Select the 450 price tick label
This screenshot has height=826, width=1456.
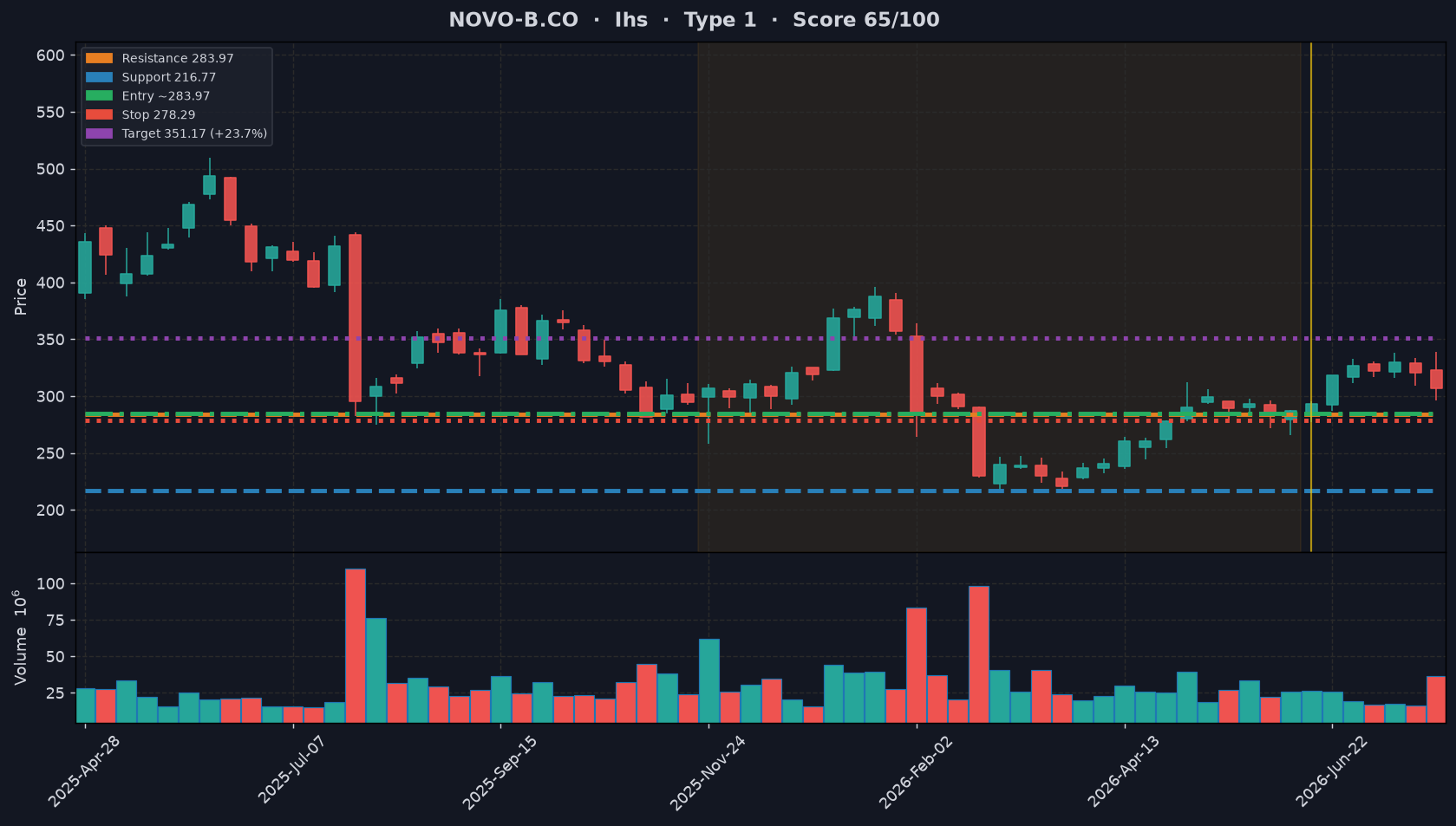[50, 226]
